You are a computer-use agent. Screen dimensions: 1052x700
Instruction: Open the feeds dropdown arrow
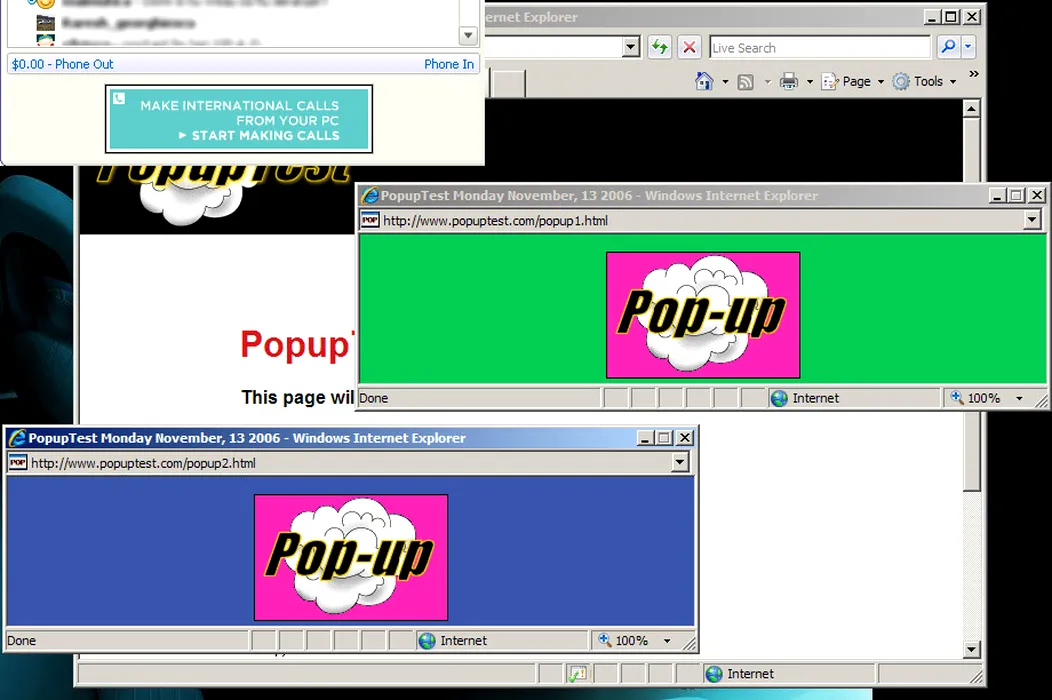point(768,82)
